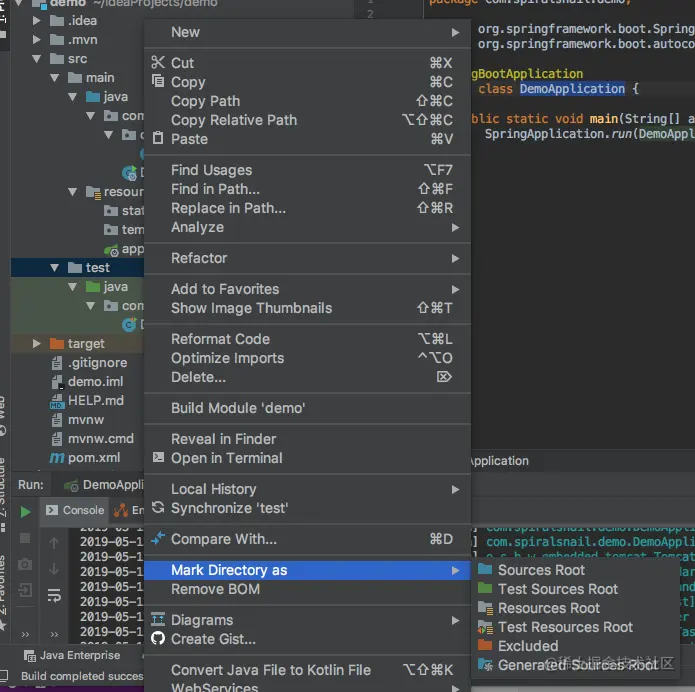Click the green Test Sources Root folder icon
Image resolution: width=695 pixels, height=692 pixels.
[x=485, y=588]
